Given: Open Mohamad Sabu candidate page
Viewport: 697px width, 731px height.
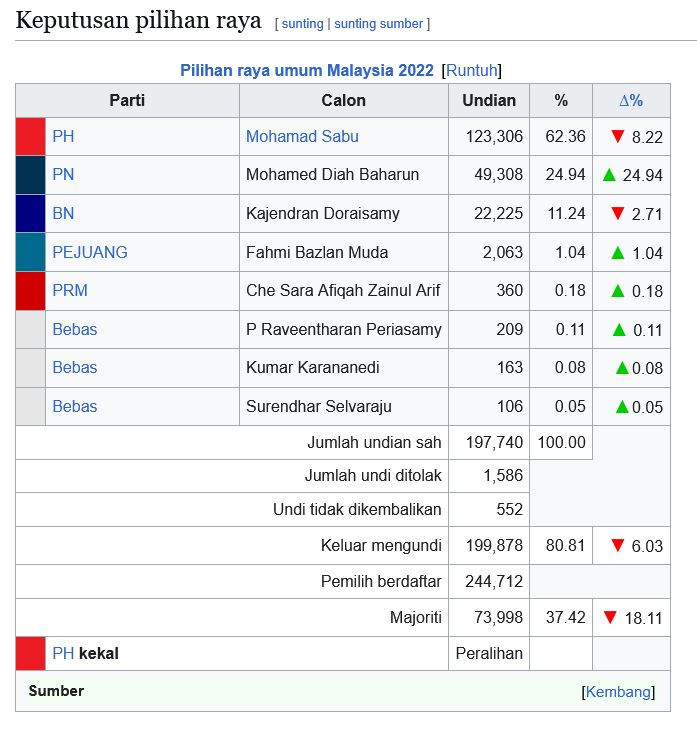Looking at the screenshot, I should click(302, 136).
